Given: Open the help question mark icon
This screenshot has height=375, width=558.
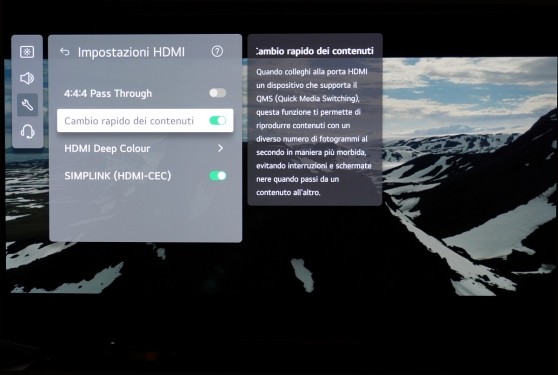Looking at the screenshot, I should click(x=217, y=52).
